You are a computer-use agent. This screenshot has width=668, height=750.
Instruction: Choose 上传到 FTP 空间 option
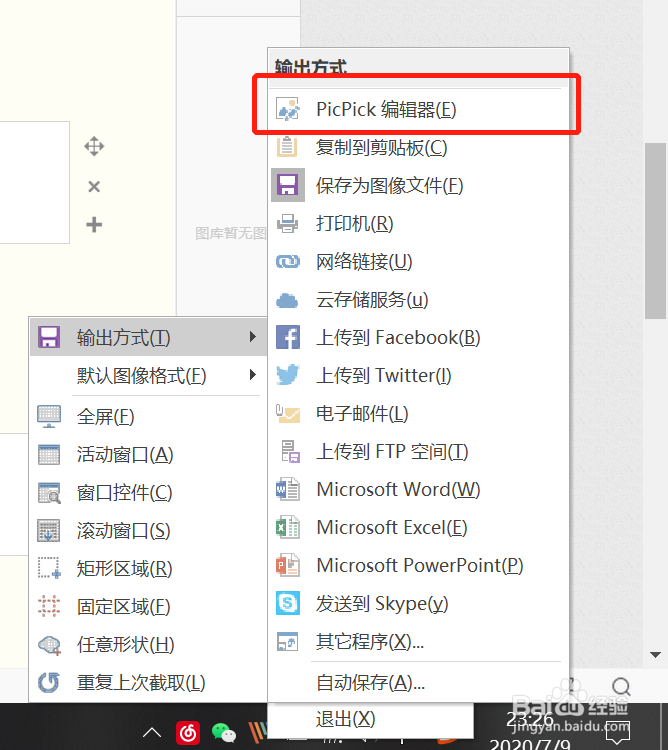click(x=418, y=452)
